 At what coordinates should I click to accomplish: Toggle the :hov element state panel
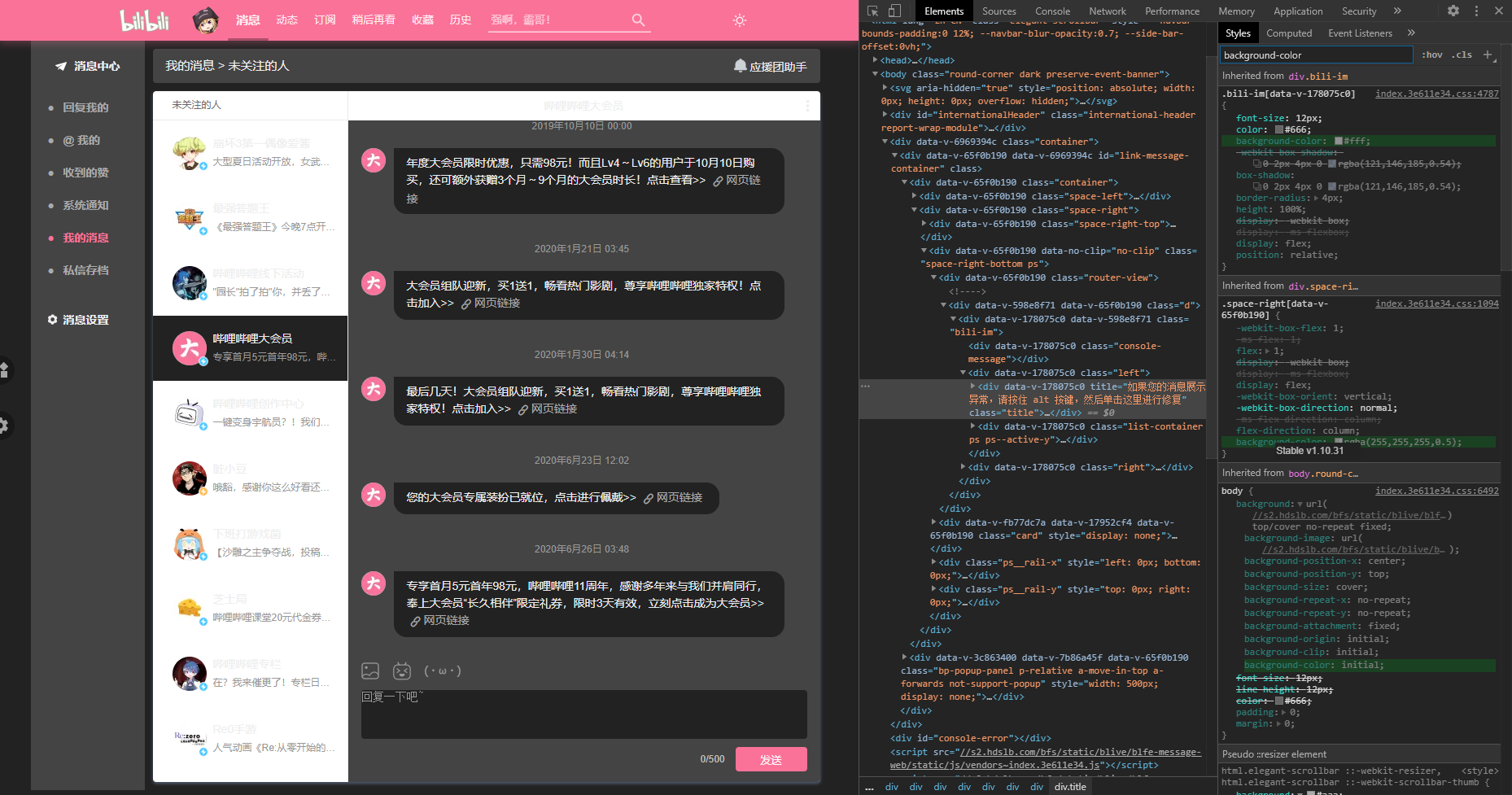[x=1432, y=55]
